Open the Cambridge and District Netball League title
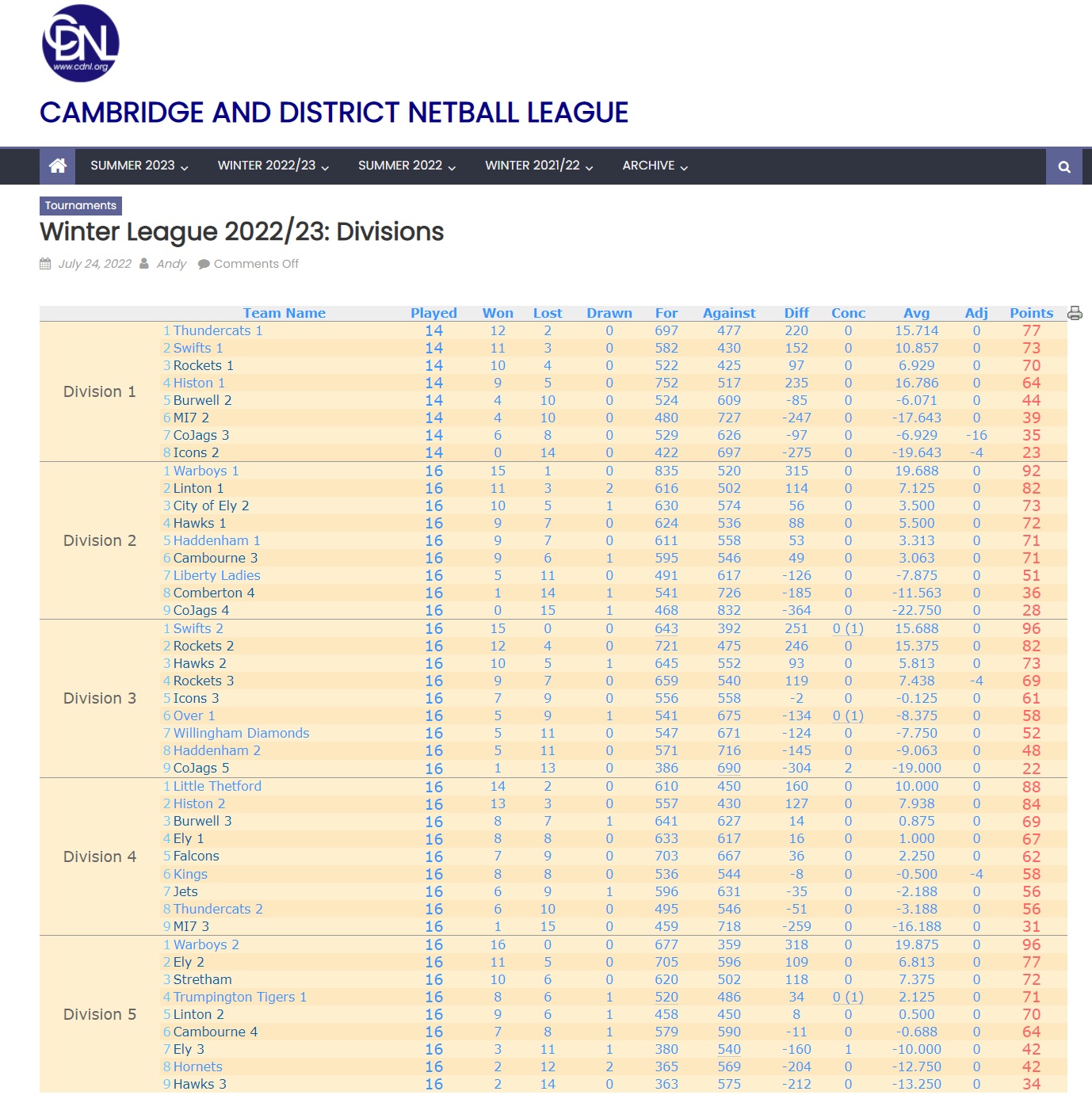This screenshot has height=1095, width=1092. [334, 113]
